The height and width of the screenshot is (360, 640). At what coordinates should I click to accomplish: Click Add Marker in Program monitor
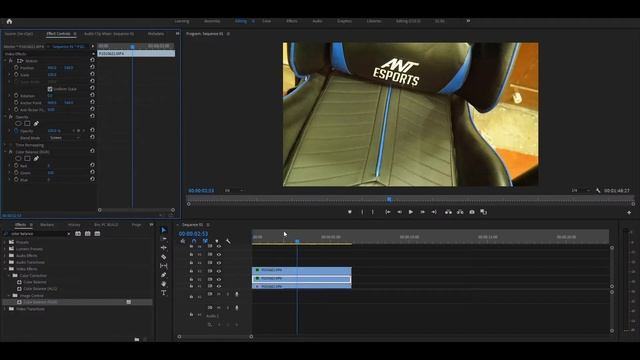(x=350, y=212)
